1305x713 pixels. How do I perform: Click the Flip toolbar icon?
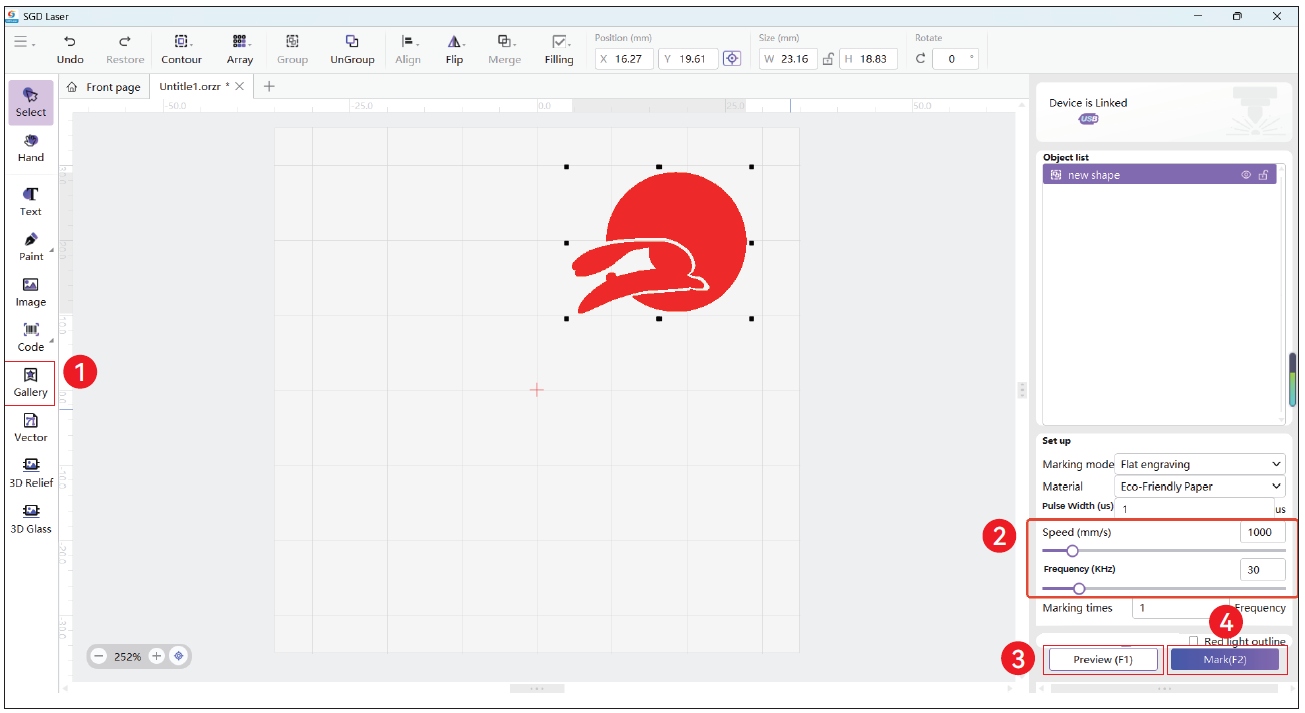[454, 48]
